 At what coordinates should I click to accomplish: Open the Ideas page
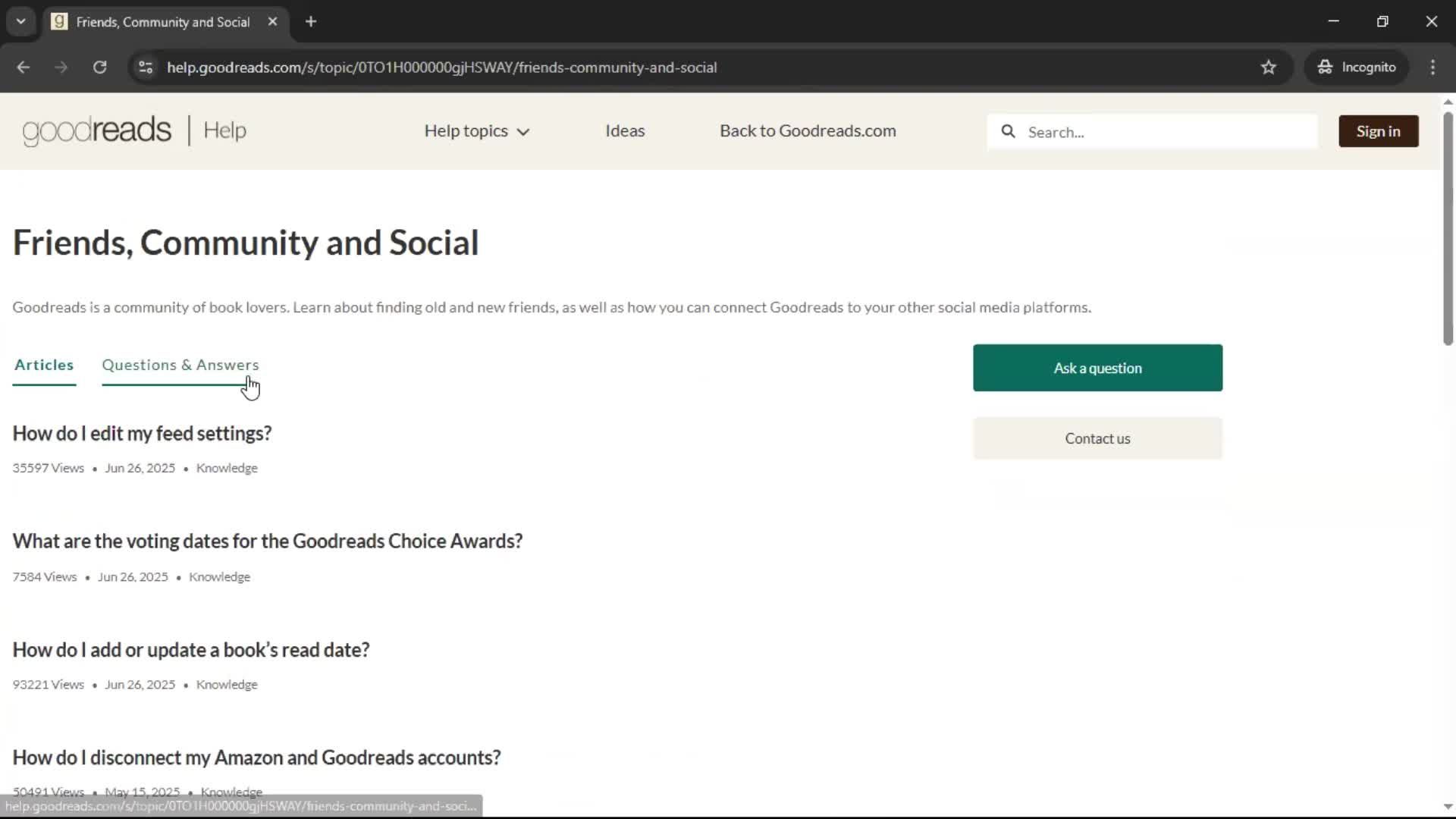point(625,131)
